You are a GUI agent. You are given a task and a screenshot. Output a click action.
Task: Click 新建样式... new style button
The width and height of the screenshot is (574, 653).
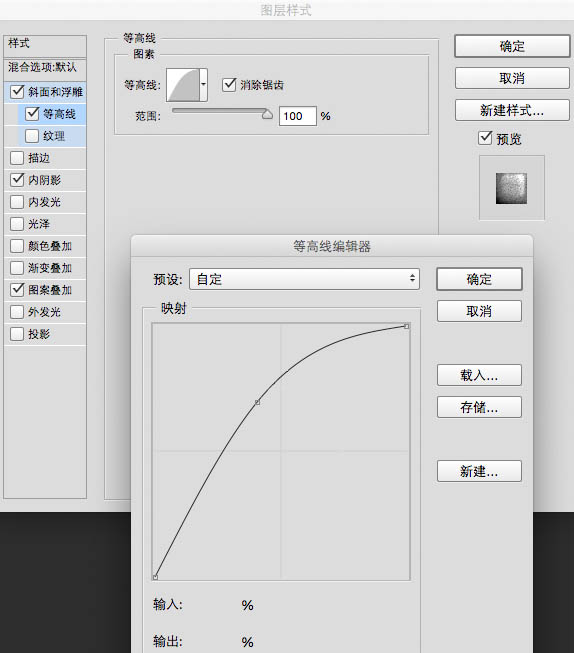[512, 110]
